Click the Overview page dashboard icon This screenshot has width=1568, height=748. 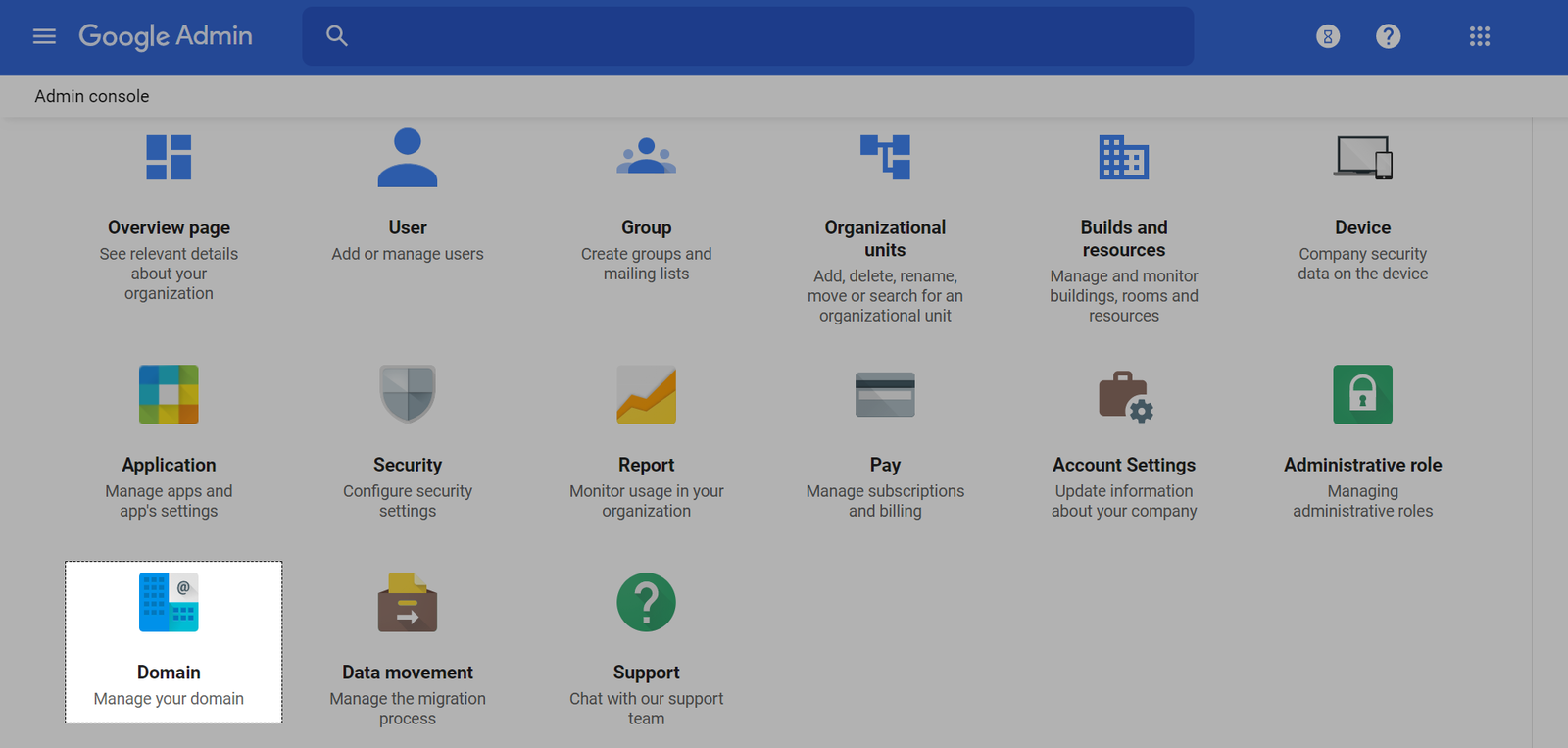pyautogui.click(x=169, y=157)
